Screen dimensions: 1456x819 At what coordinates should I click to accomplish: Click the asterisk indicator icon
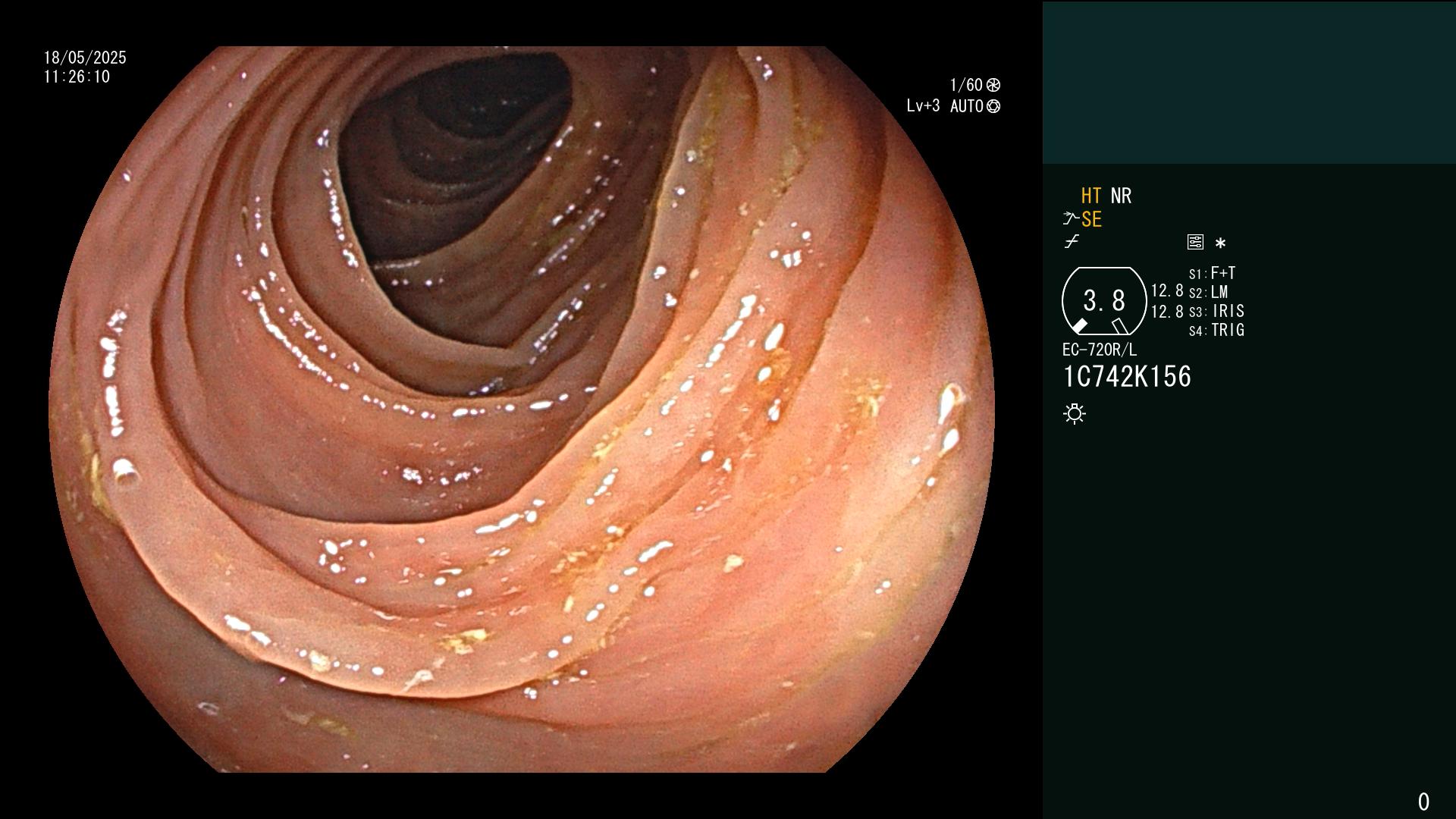tap(1220, 243)
